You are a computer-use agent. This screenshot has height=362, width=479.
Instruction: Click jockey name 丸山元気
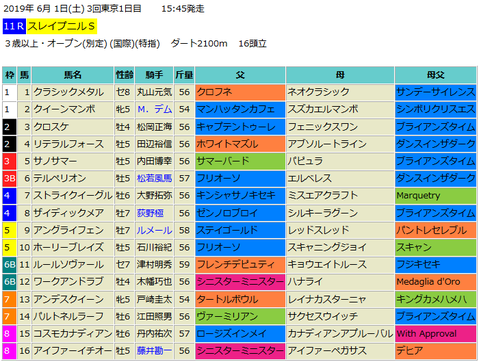[x=154, y=92]
